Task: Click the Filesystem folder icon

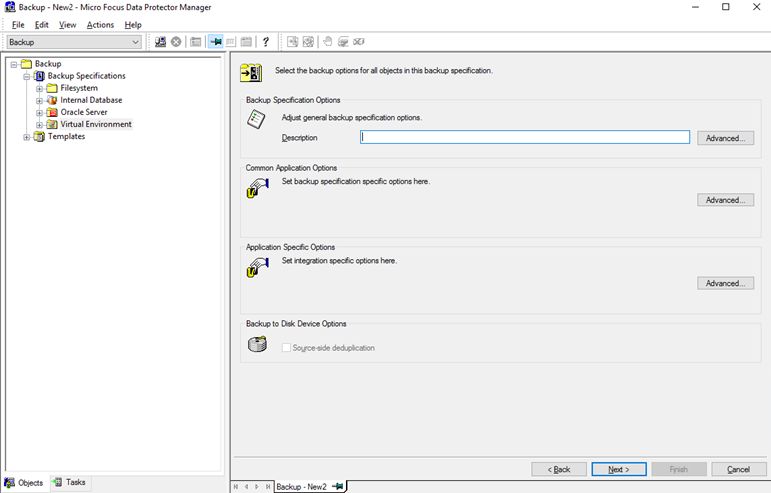Action: click(52, 88)
